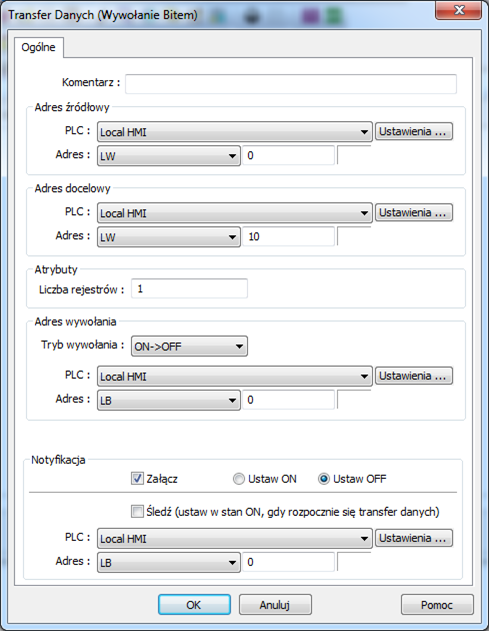Click destination address field showing 10
This screenshot has height=631, width=489.
(288, 237)
